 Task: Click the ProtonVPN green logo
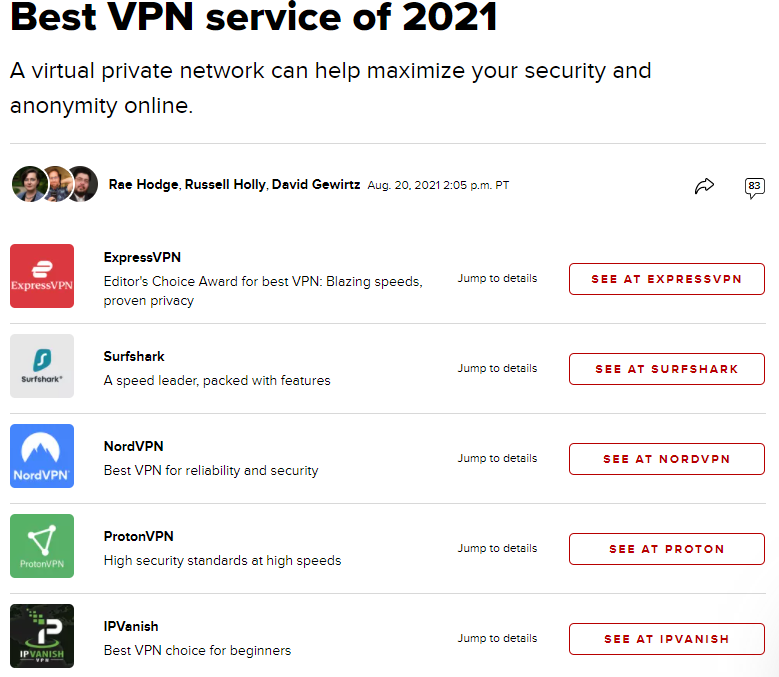click(x=42, y=546)
